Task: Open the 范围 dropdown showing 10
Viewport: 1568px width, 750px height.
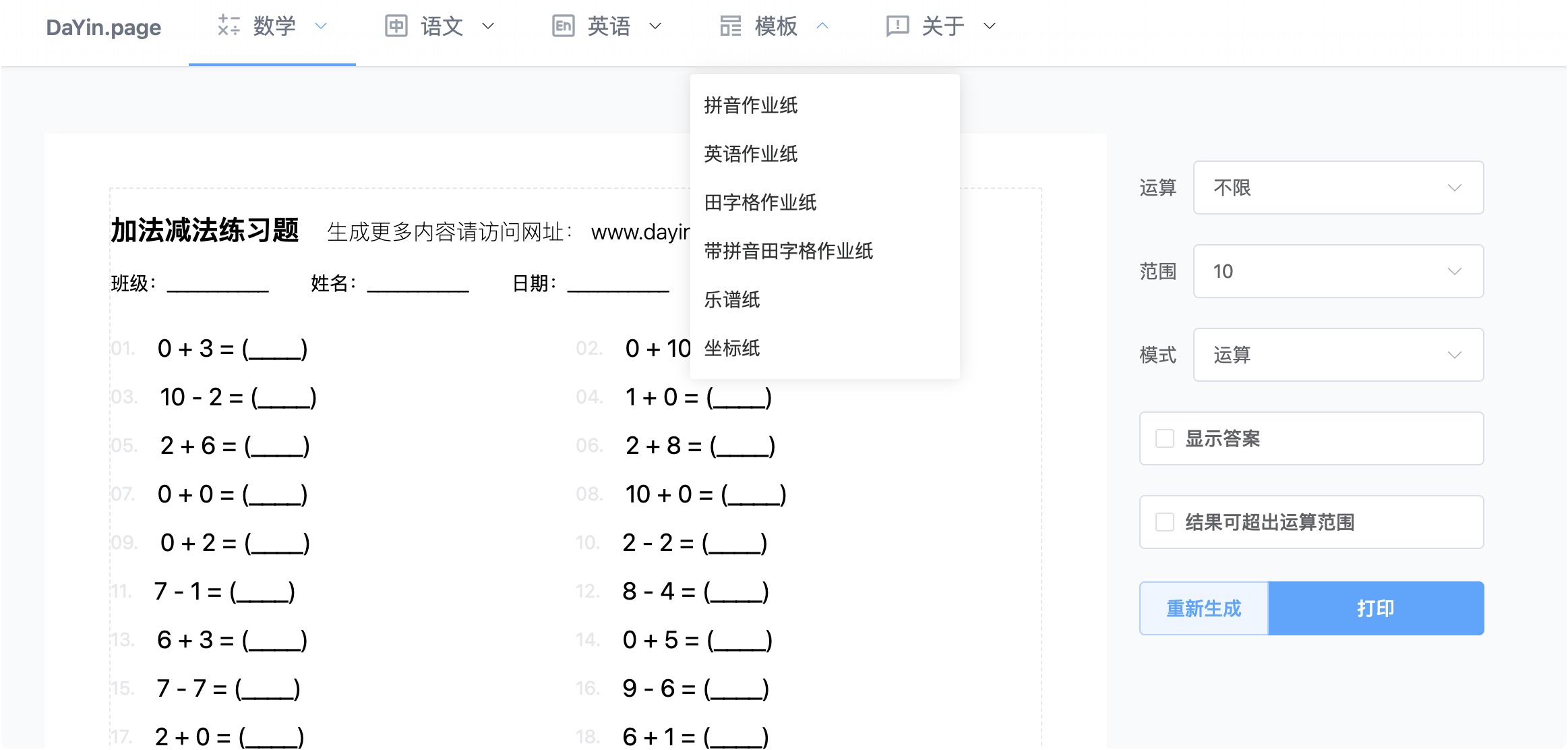Action: tap(1338, 271)
